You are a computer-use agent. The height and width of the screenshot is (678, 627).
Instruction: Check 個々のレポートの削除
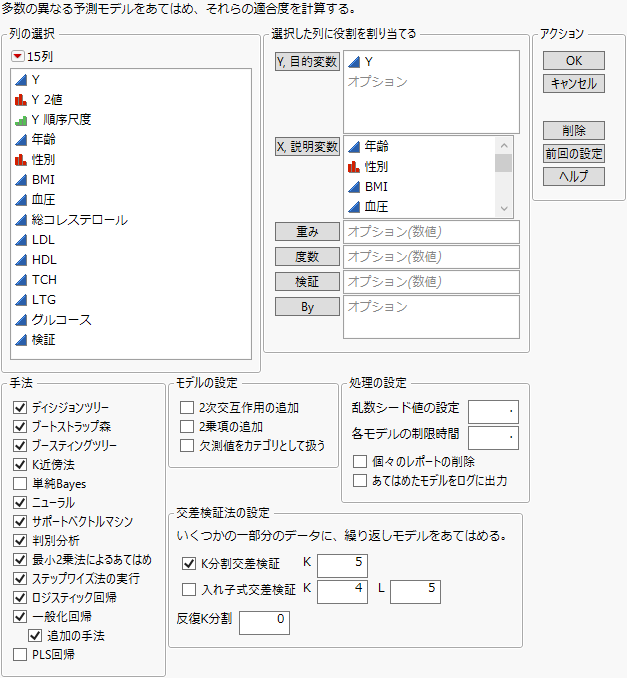(x=360, y=462)
